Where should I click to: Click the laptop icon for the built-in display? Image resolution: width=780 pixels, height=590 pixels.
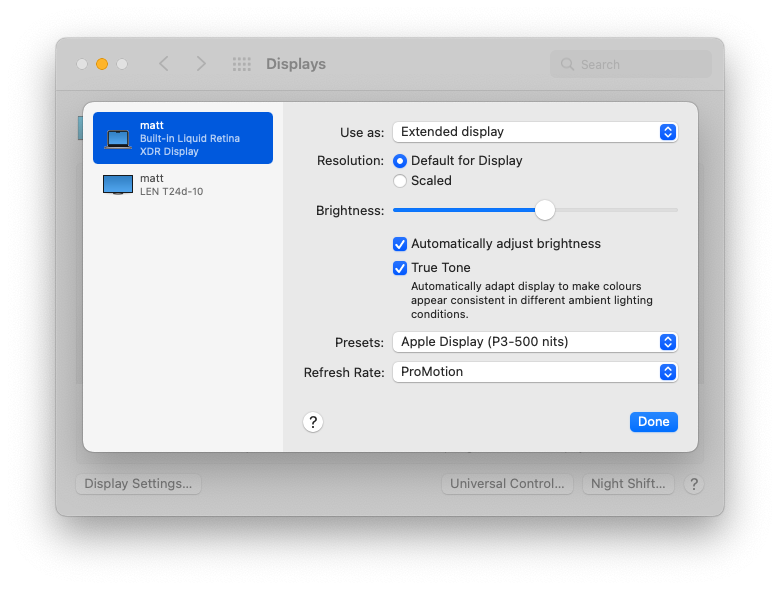[x=118, y=139]
